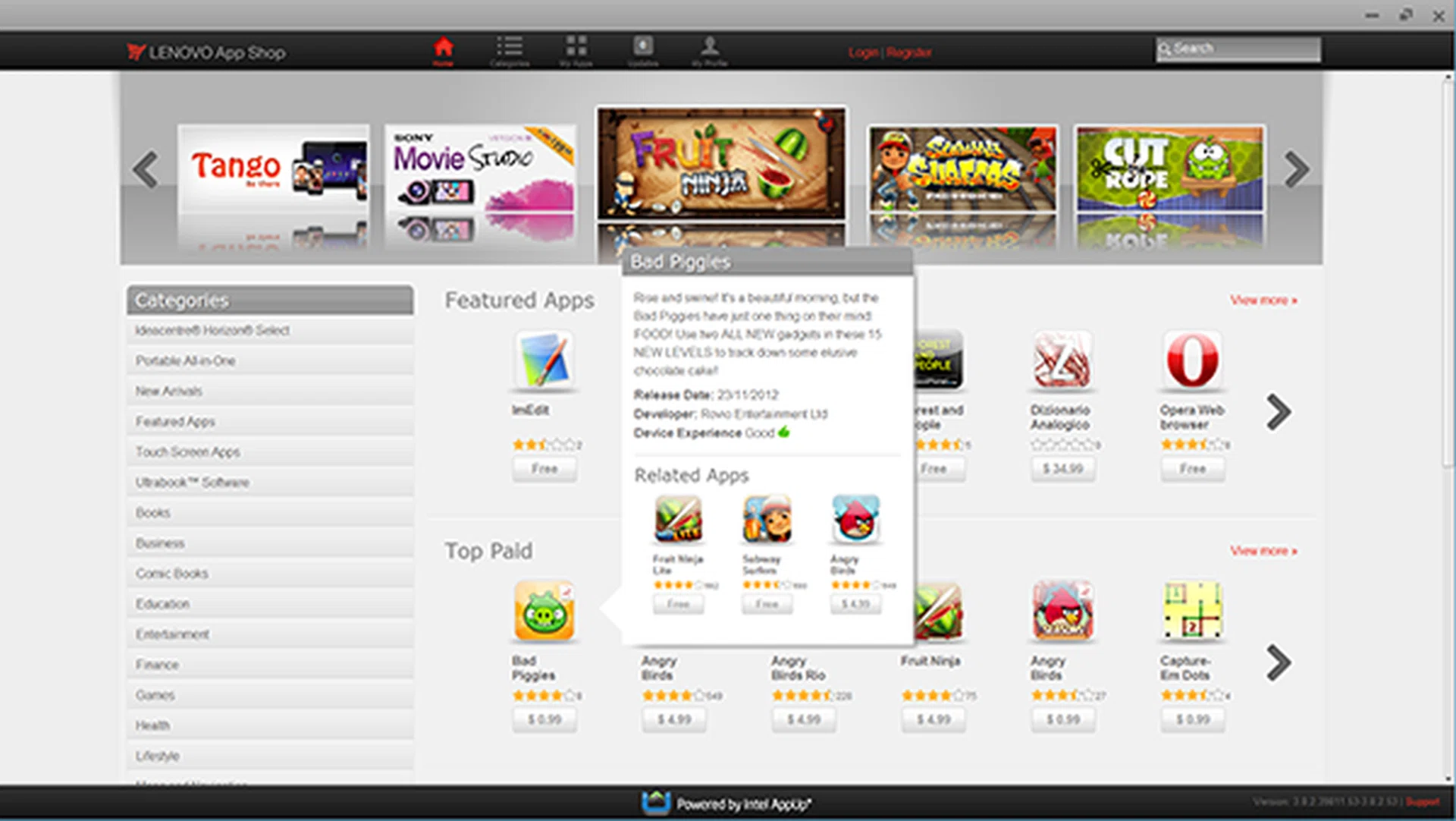
Task: Click the Search input field
Action: (x=1244, y=49)
